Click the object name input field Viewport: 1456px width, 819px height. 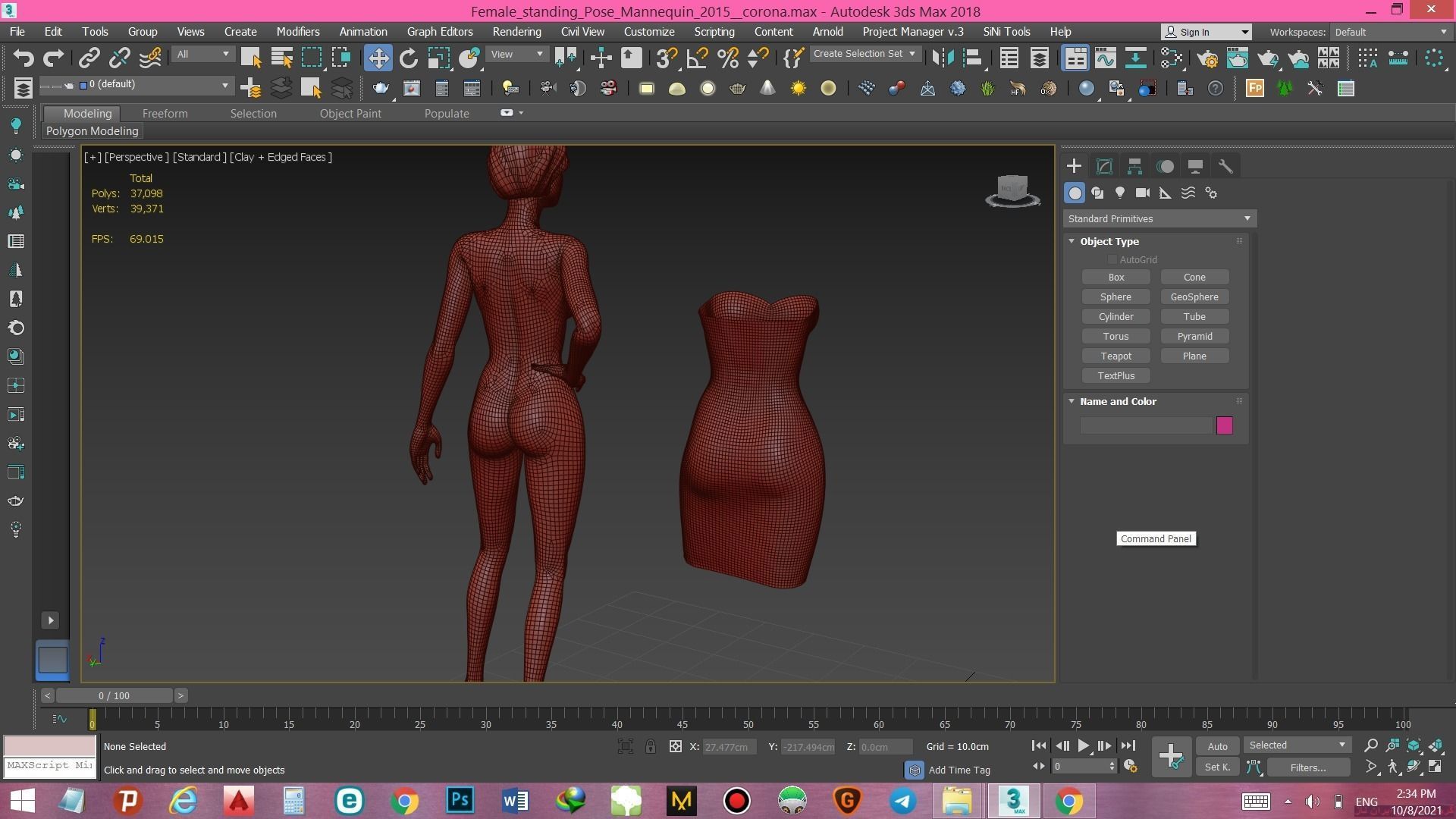(1146, 425)
